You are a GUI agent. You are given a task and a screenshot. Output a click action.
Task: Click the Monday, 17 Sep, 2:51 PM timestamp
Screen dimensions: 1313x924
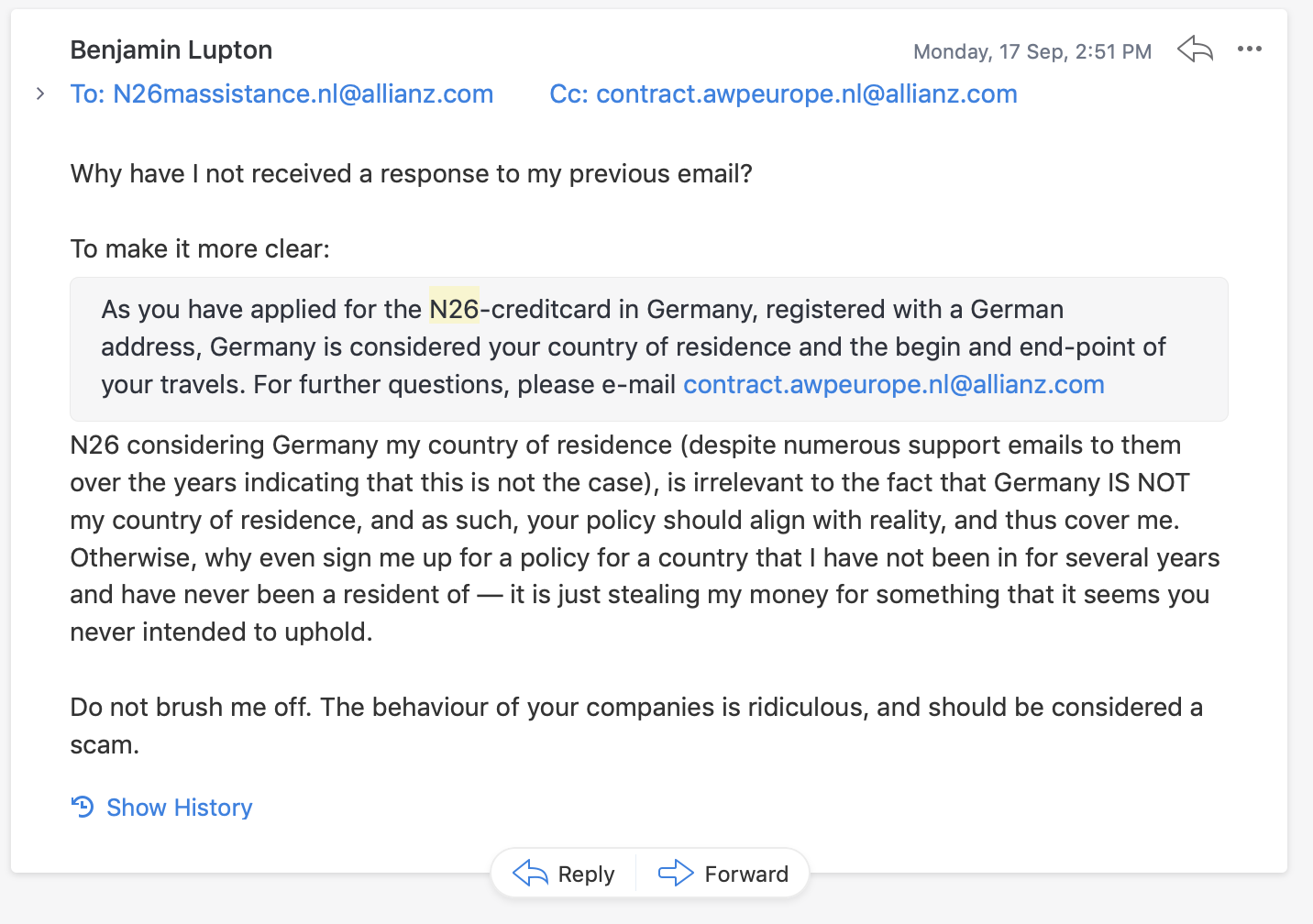(x=1032, y=51)
